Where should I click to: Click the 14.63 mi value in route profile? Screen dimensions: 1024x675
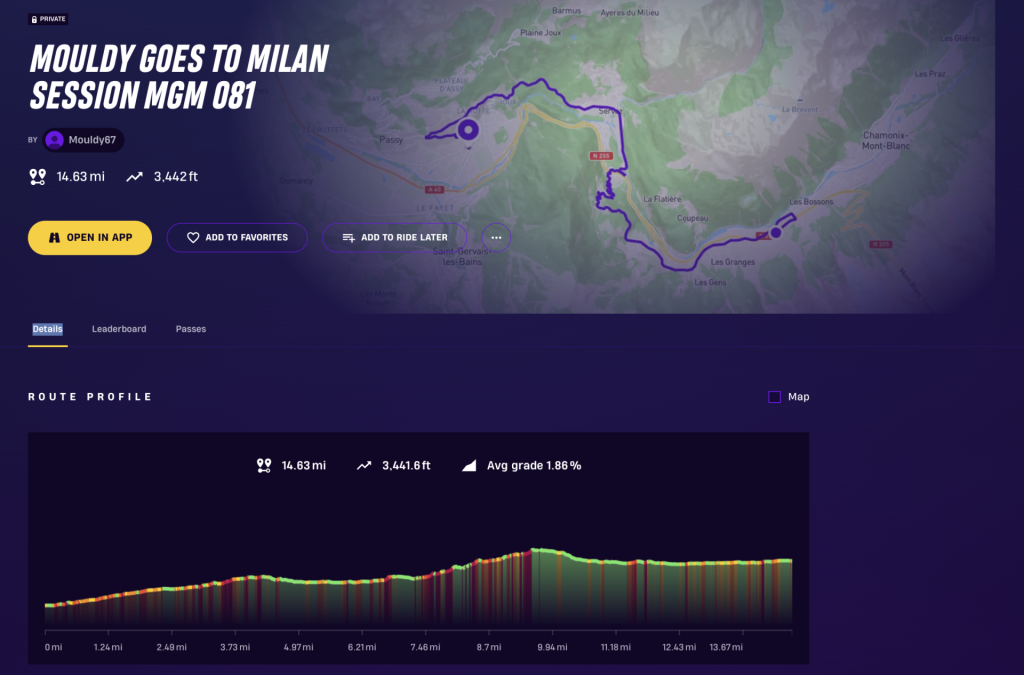[x=304, y=465]
